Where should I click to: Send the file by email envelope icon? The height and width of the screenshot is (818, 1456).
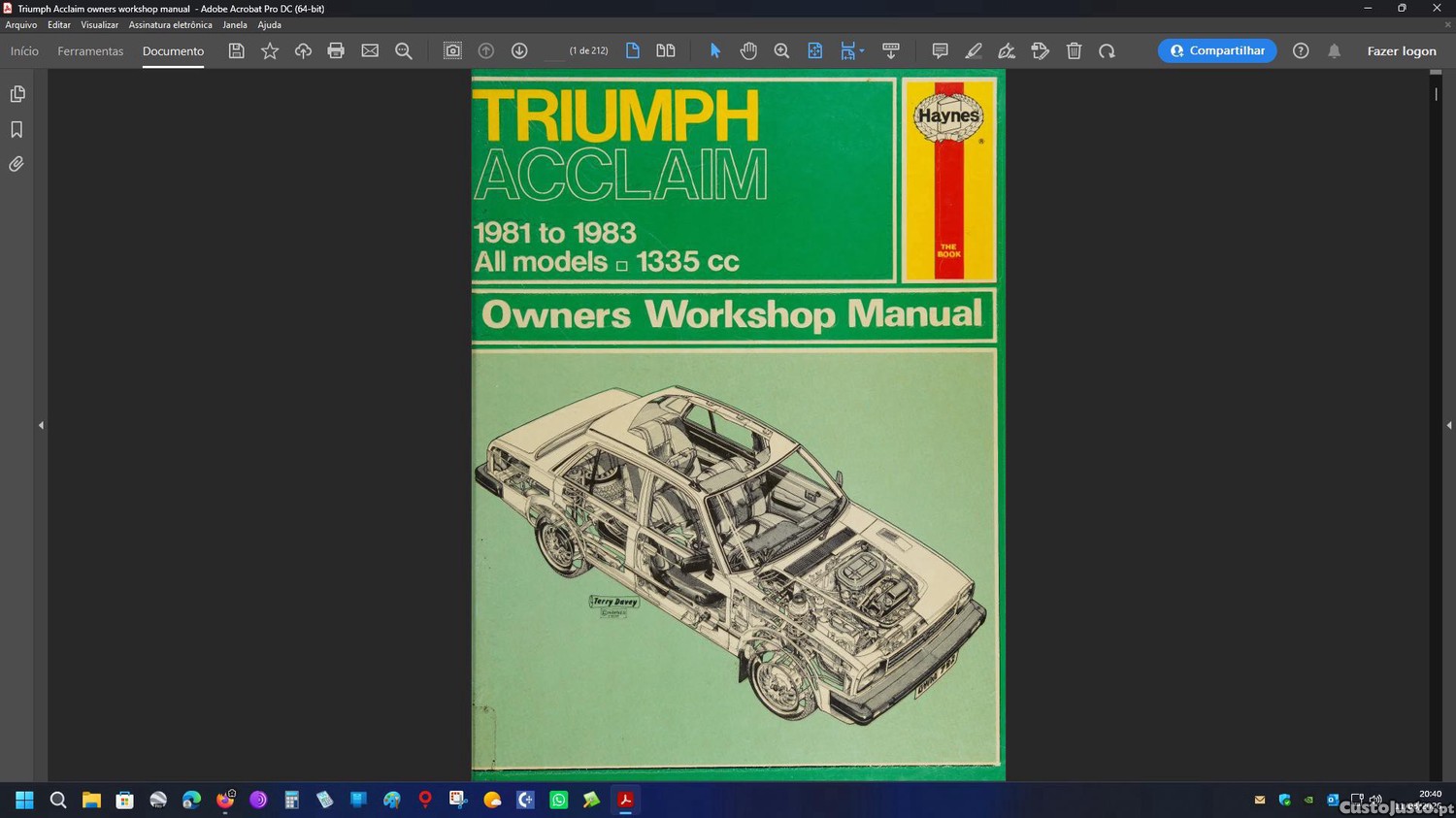pyautogui.click(x=370, y=50)
